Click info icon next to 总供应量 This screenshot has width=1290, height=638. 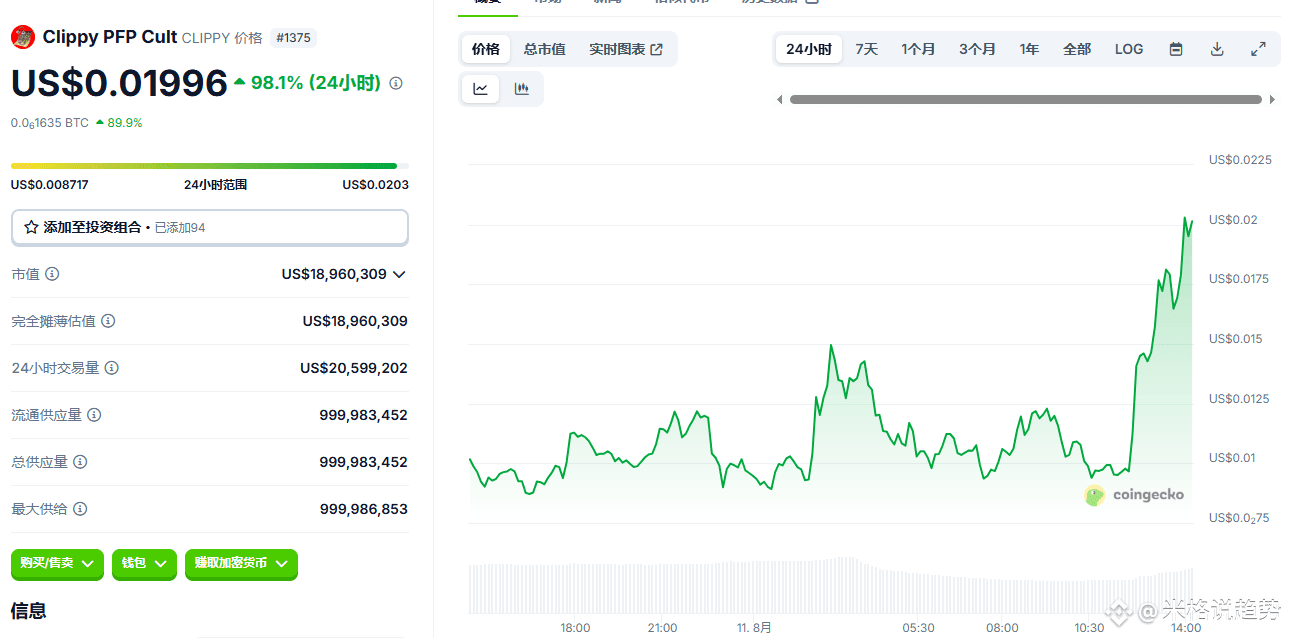(x=80, y=462)
